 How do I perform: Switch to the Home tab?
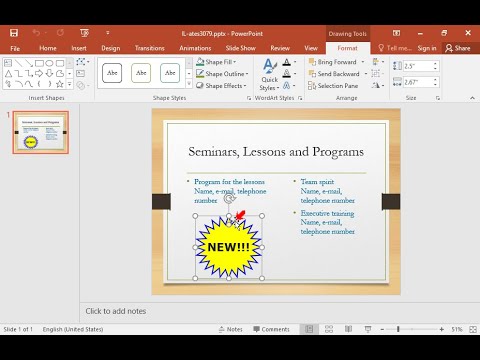click(x=48, y=48)
